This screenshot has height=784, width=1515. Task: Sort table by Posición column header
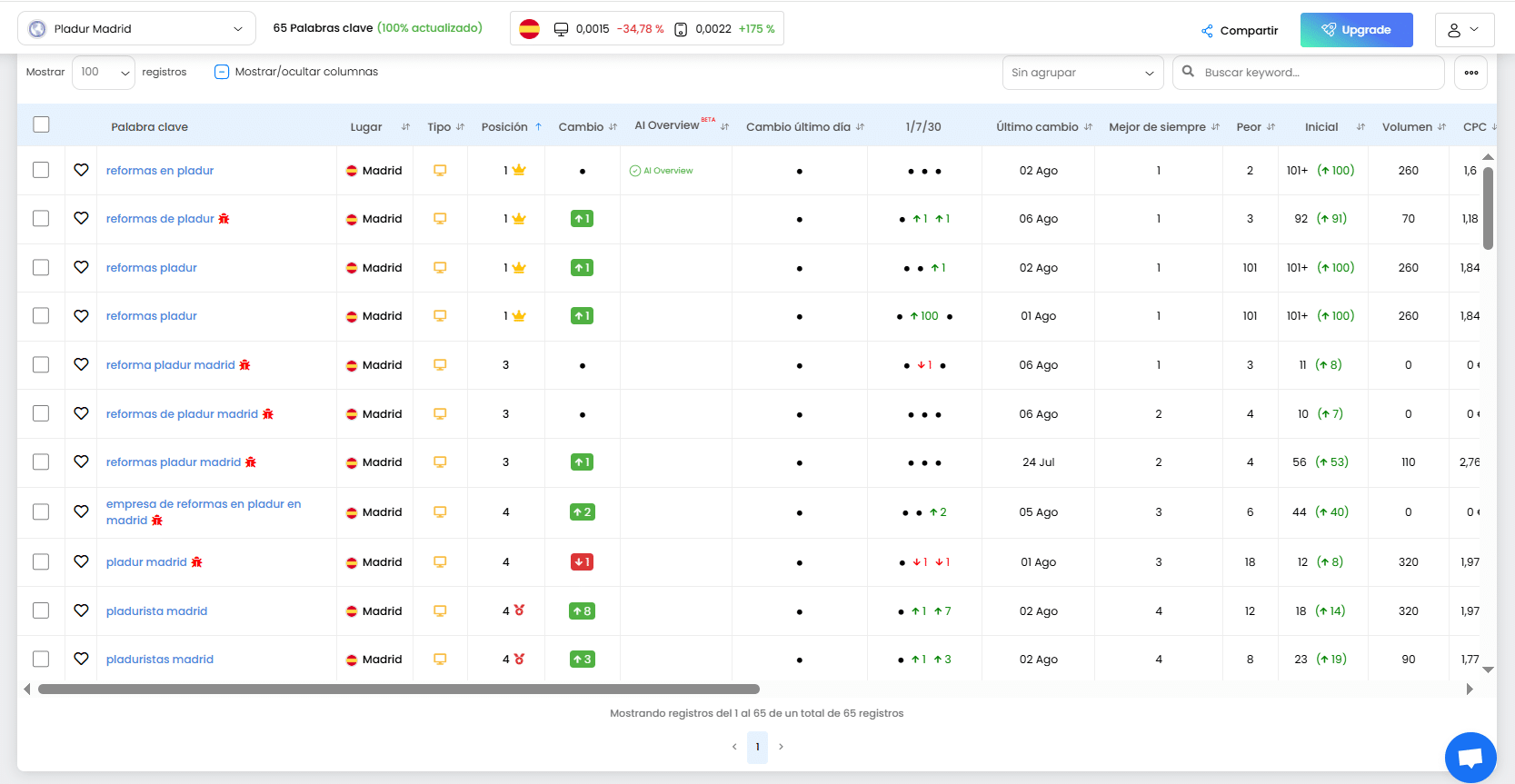504,127
